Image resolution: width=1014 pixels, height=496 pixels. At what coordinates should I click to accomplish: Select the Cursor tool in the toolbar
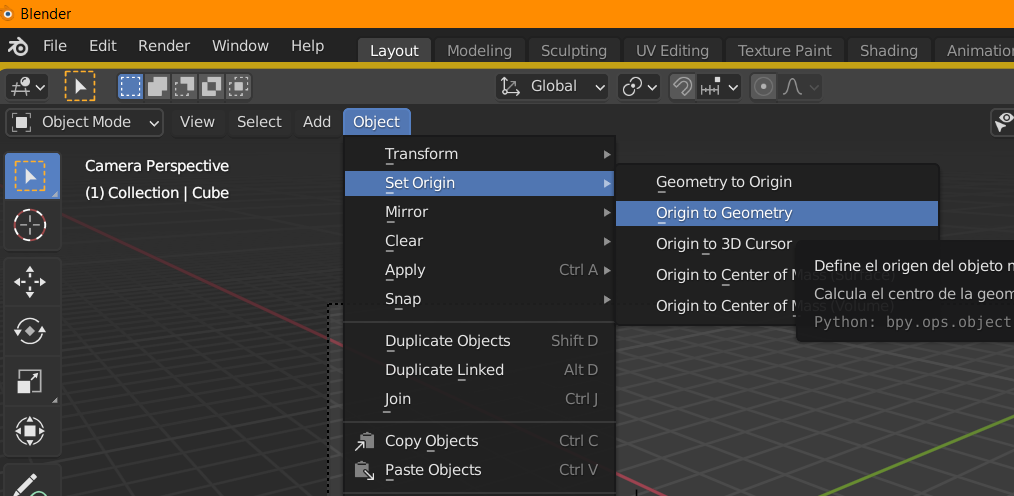pyautogui.click(x=30, y=224)
